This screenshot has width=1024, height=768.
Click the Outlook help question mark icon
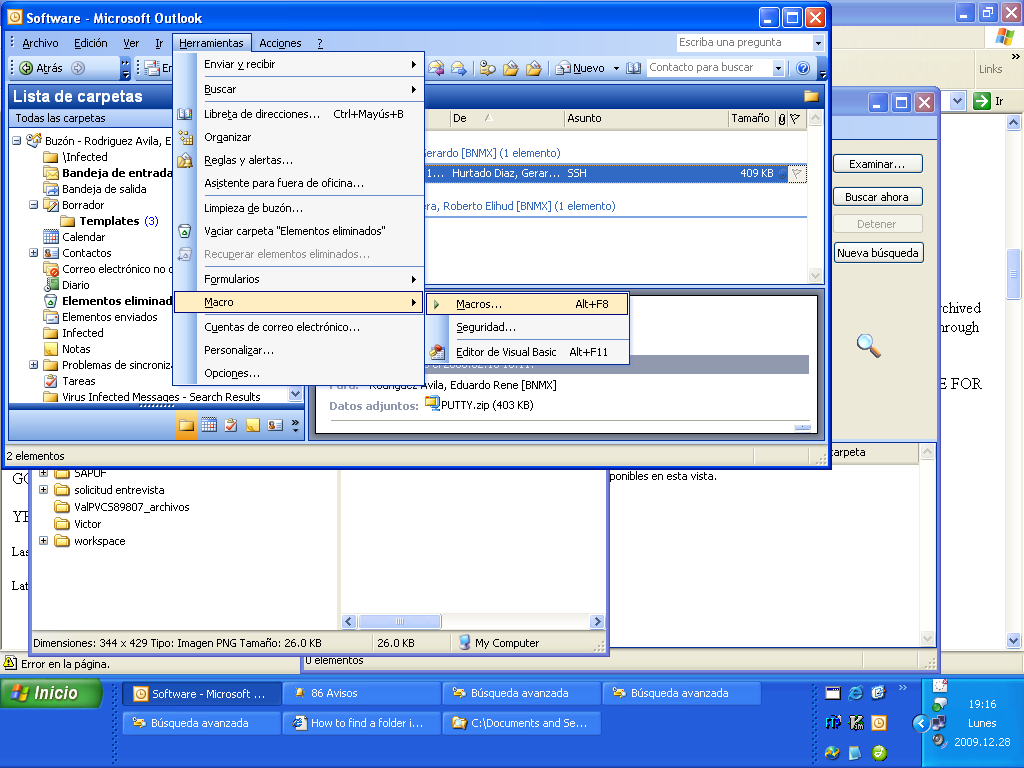802,68
